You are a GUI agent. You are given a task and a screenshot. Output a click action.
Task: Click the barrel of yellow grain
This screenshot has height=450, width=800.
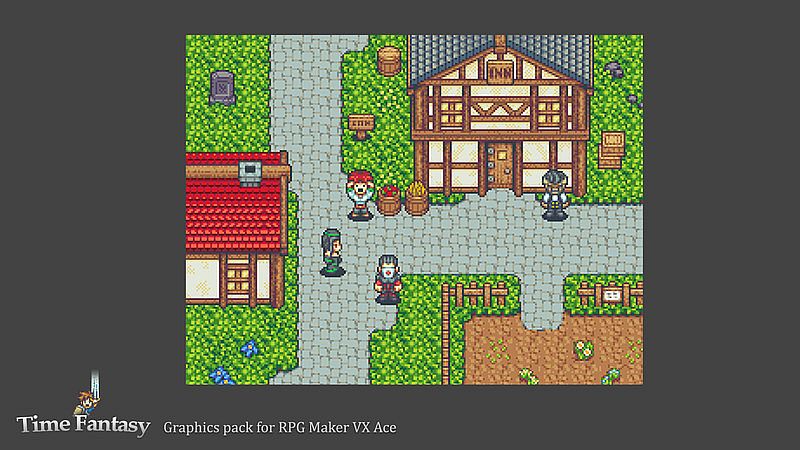(x=417, y=199)
